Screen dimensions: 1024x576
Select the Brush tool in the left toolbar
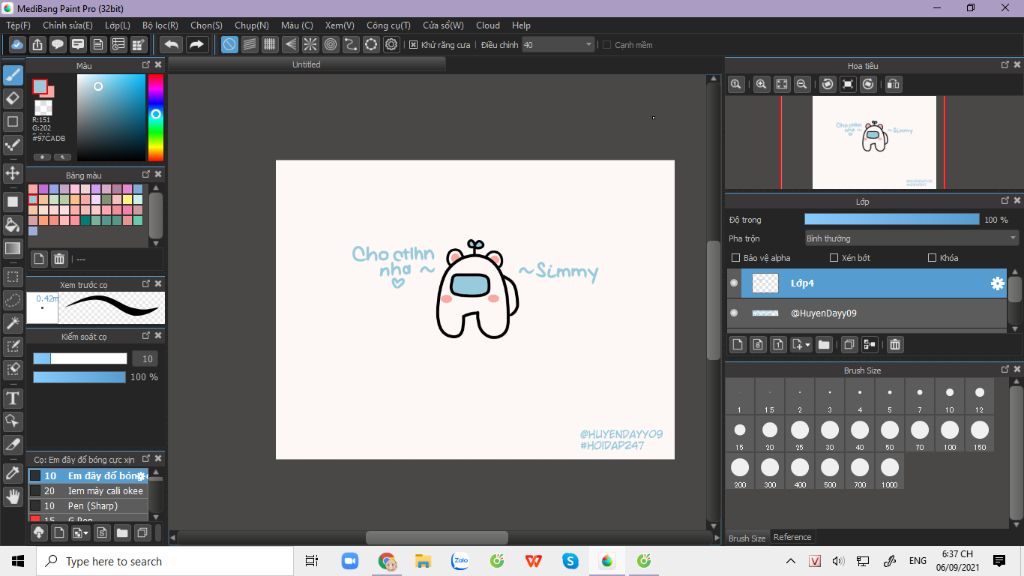pos(12,75)
